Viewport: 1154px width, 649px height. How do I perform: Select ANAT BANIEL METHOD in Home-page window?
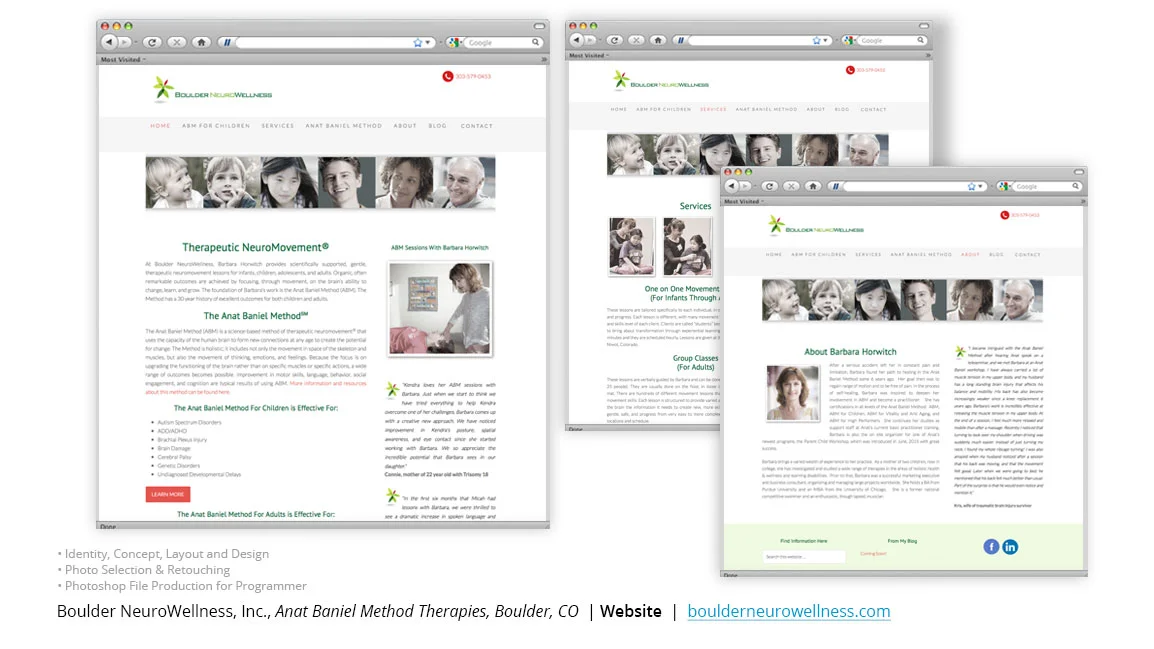click(344, 126)
